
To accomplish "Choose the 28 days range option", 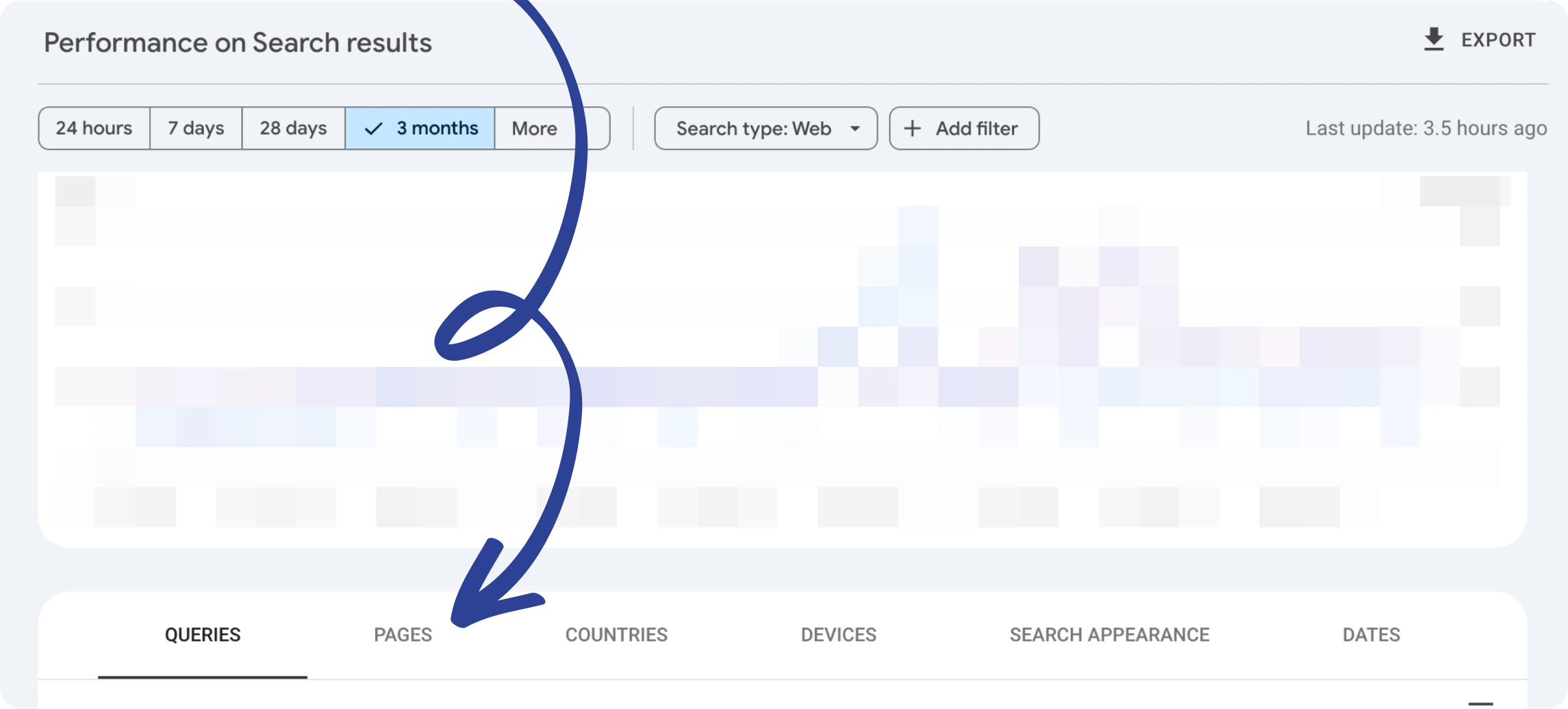I will [x=293, y=128].
